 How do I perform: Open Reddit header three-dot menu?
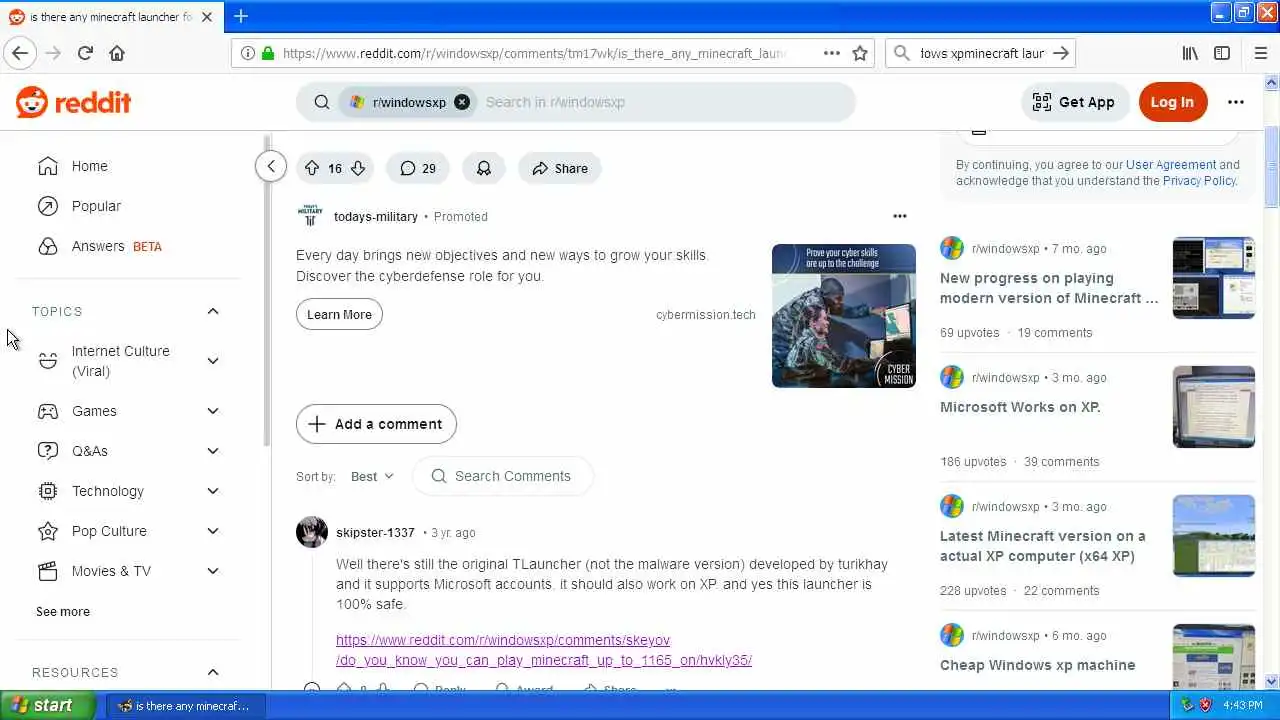click(x=1236, y=102)
